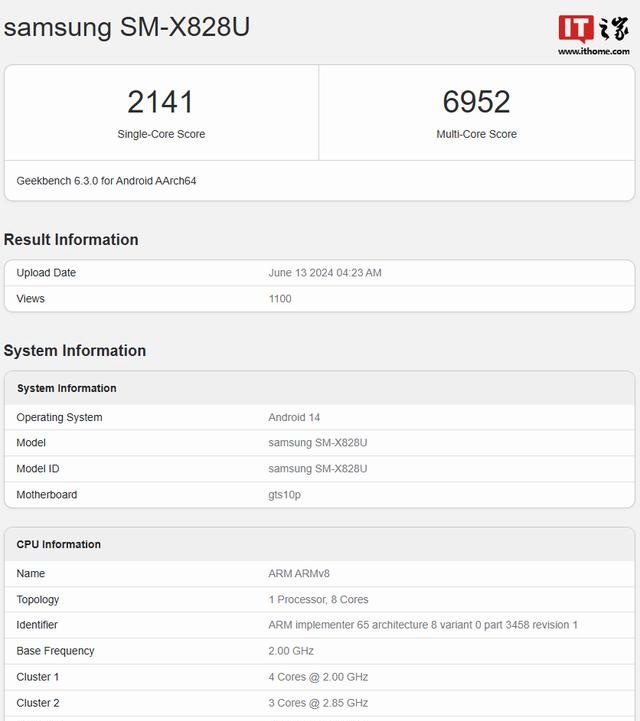Click Geekbench 6.3.0 for Android AArch64 text

pyautogui.click(x=106, y=181)
